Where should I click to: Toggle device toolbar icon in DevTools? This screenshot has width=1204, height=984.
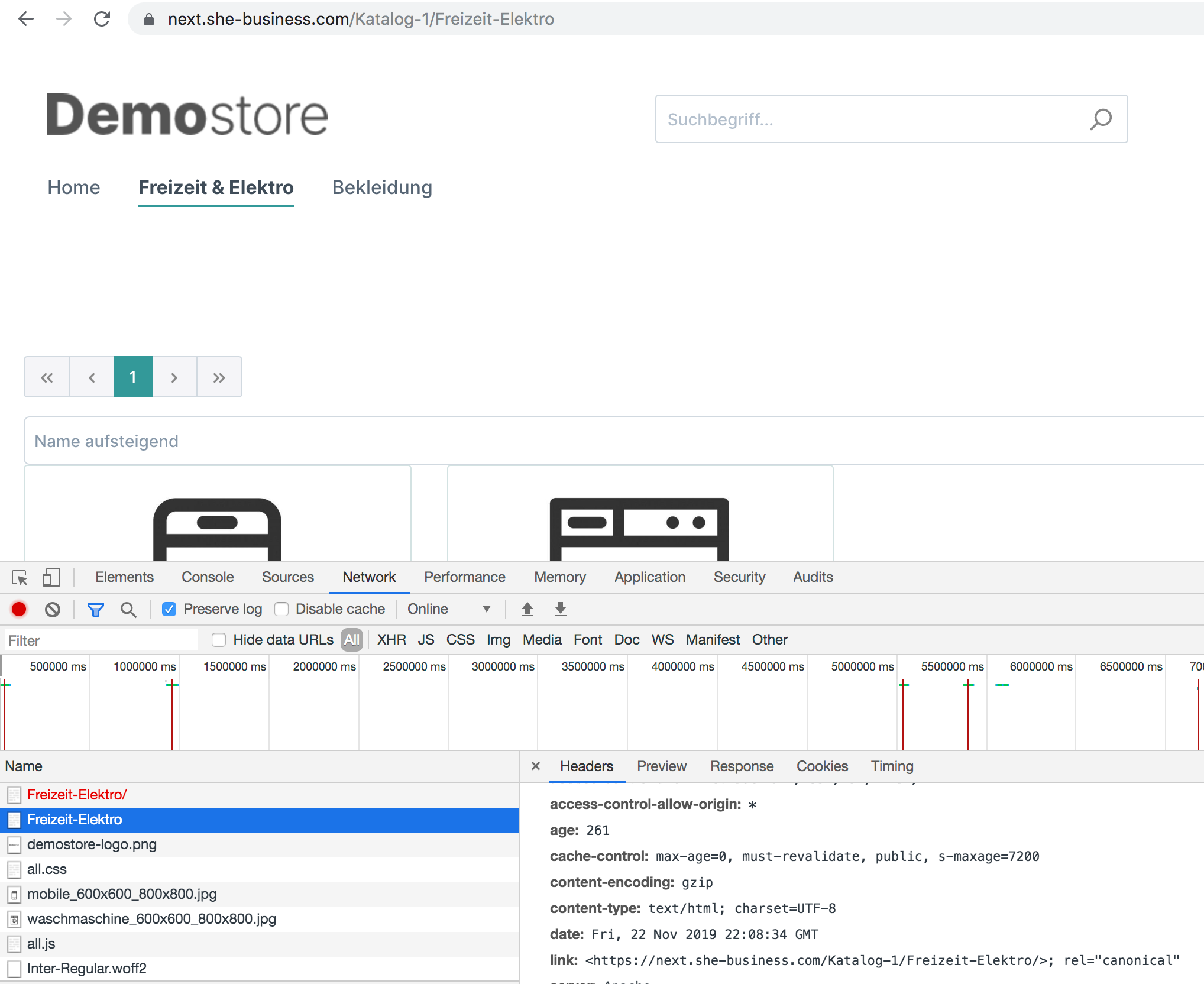pyautogui.click(x=51, y=577)
